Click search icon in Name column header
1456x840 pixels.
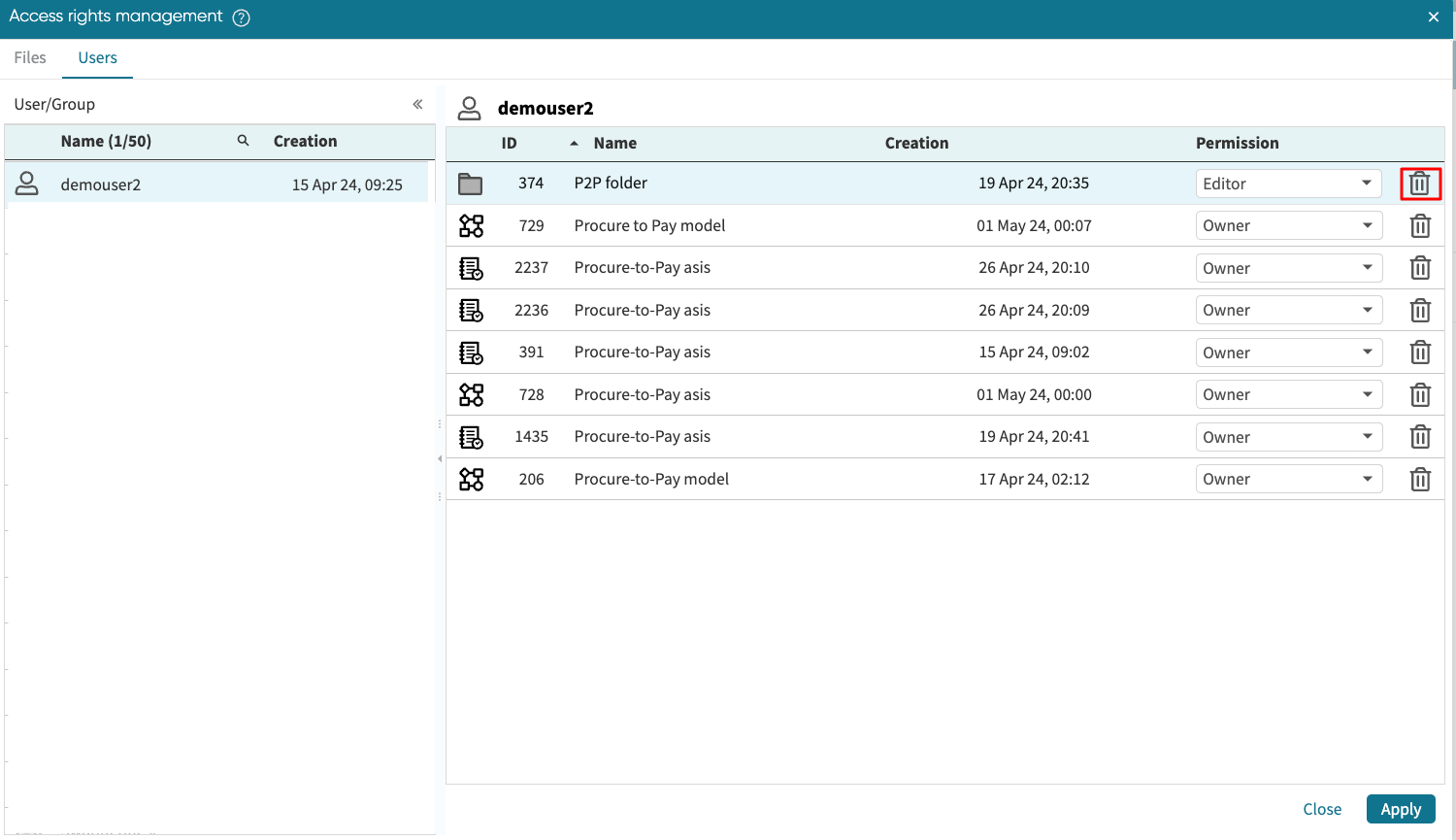pyautogui.click(x=243, y=141)
